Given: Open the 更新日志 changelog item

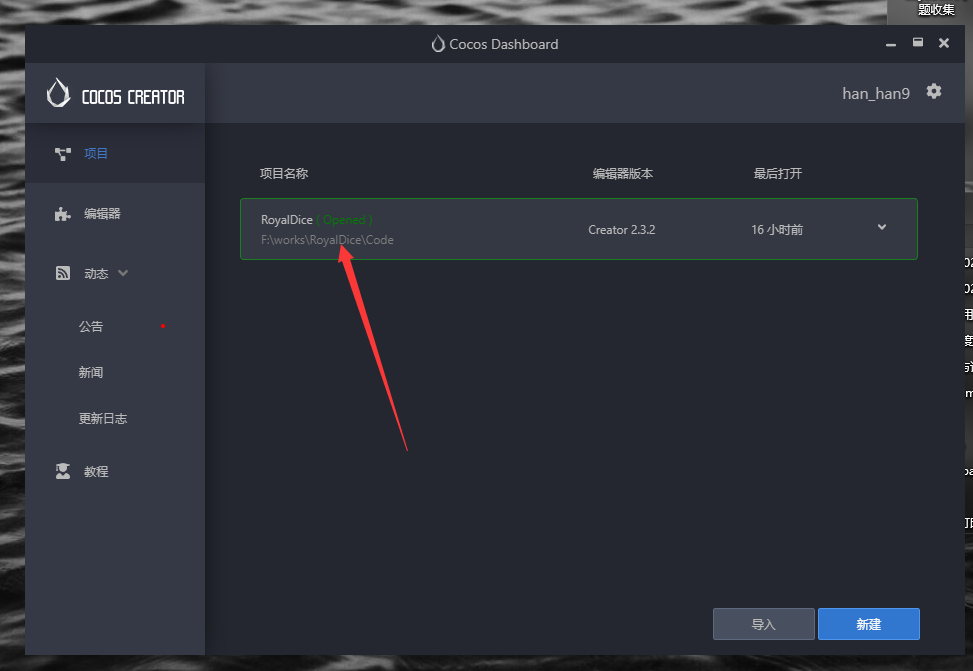Looking at the screenshot, I should tap(103, 418).
